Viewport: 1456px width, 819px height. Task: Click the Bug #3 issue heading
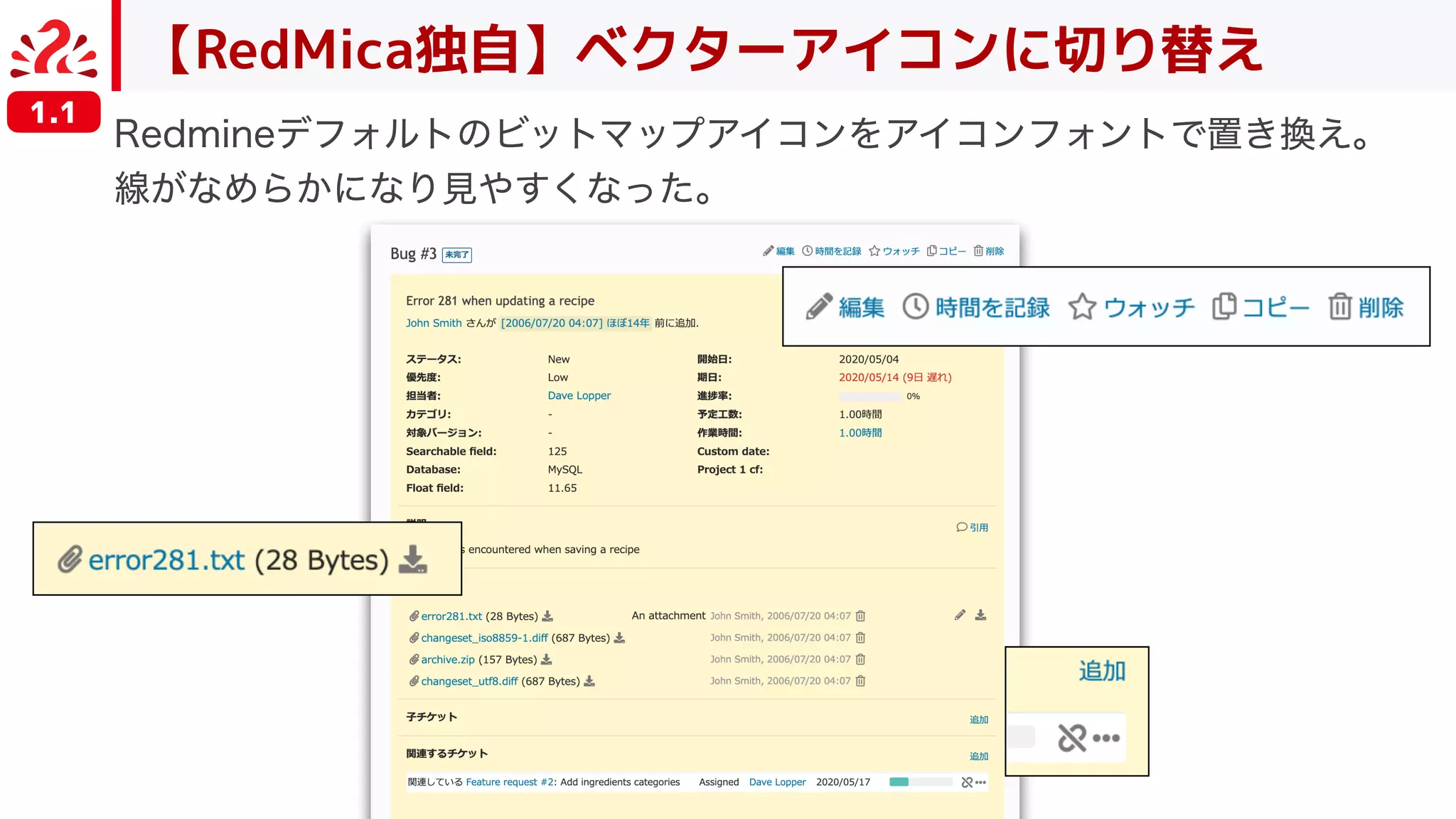[x=413, y=254]
